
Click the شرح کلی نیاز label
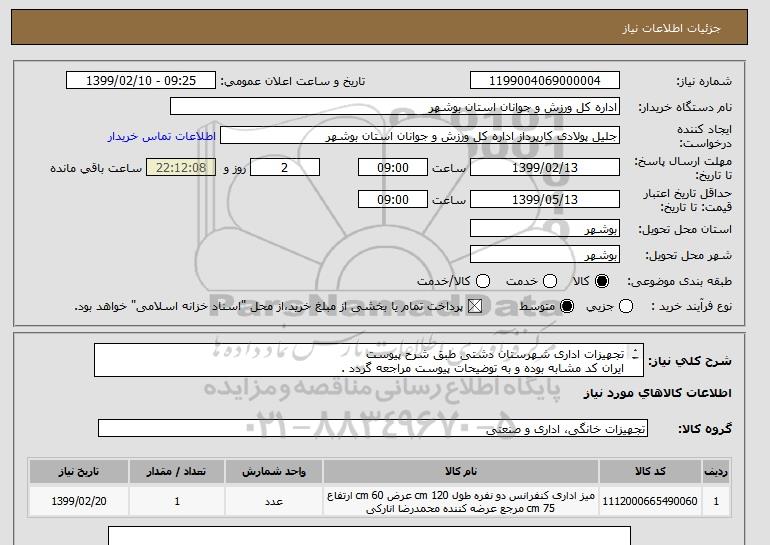pos(690,361)
